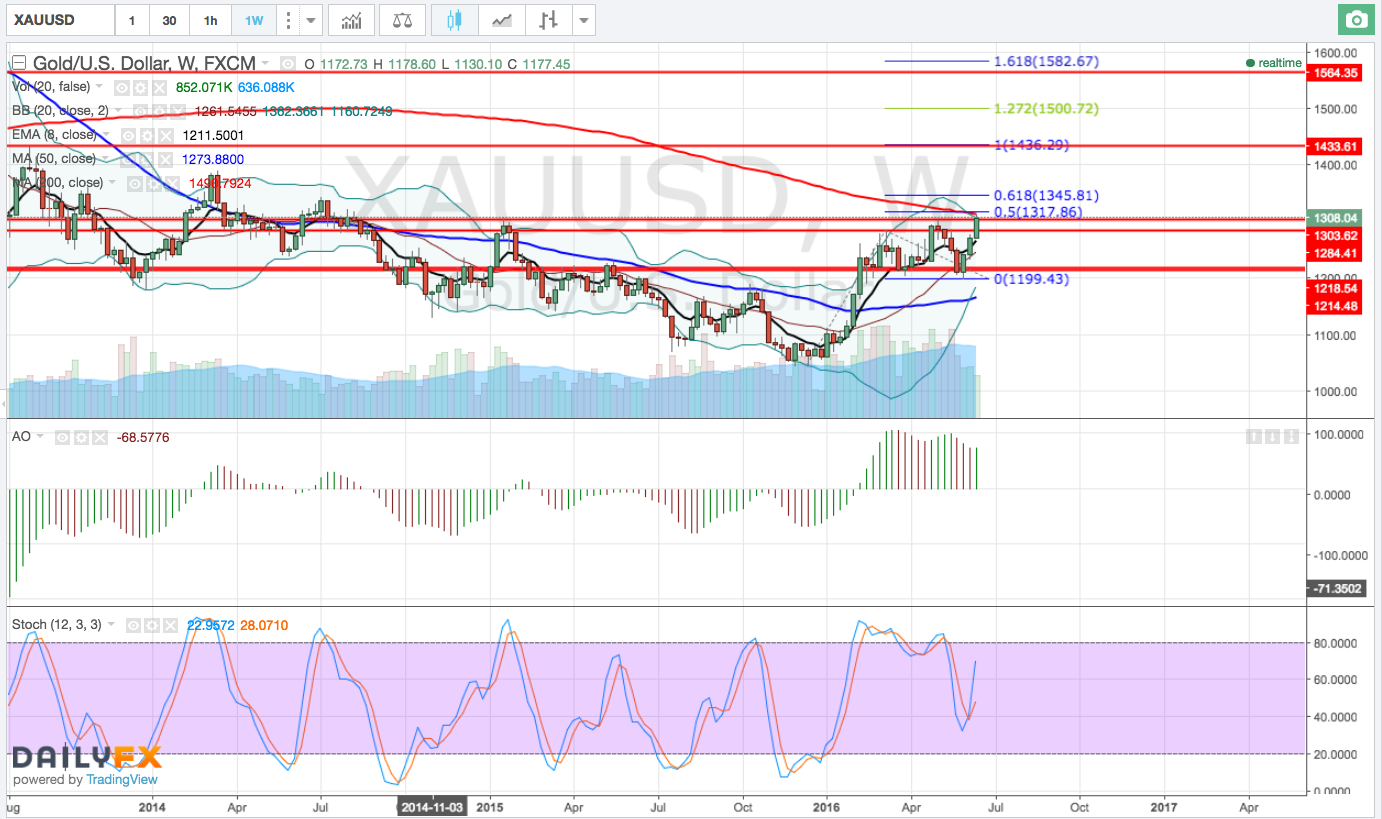Open the chart style dropdown arrow

(x=585, y=20)
